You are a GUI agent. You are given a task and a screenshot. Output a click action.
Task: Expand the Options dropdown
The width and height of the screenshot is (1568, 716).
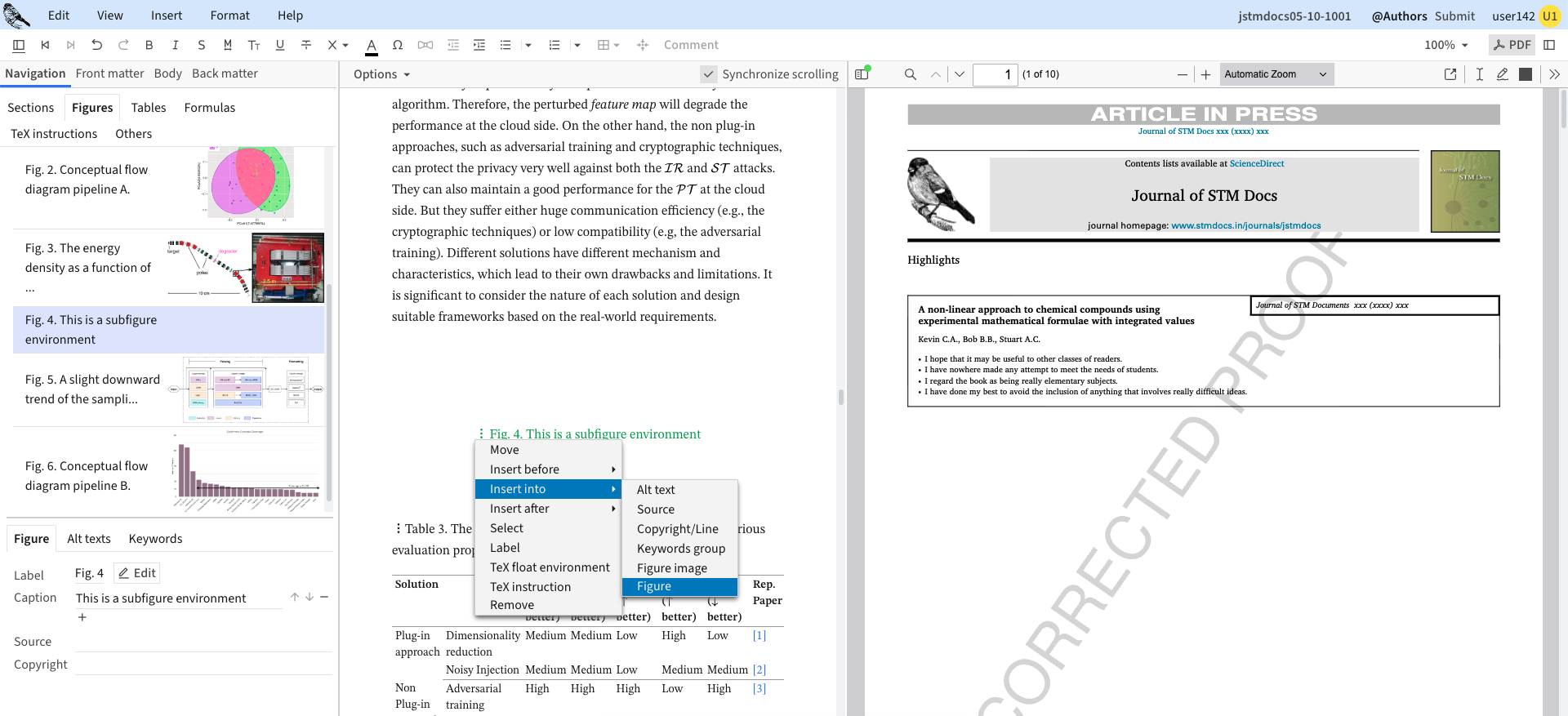(x=381, y=74)
